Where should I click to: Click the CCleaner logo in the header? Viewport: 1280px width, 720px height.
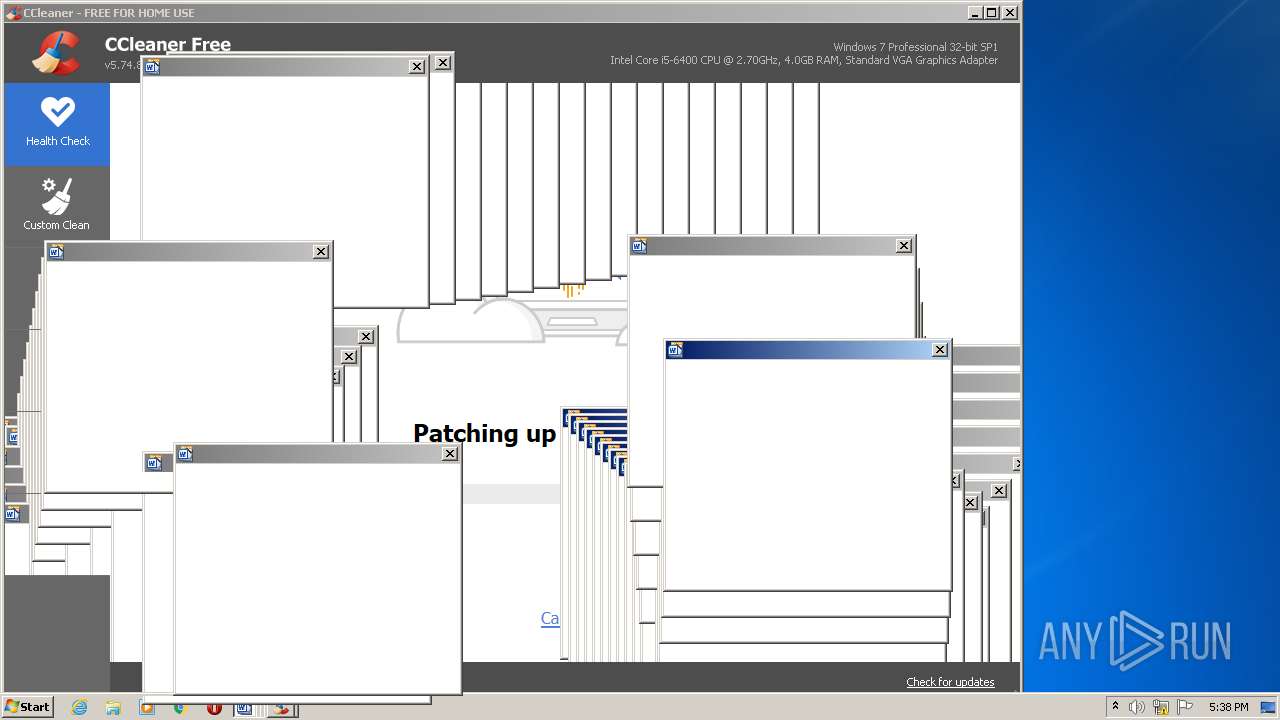[56, 54]
